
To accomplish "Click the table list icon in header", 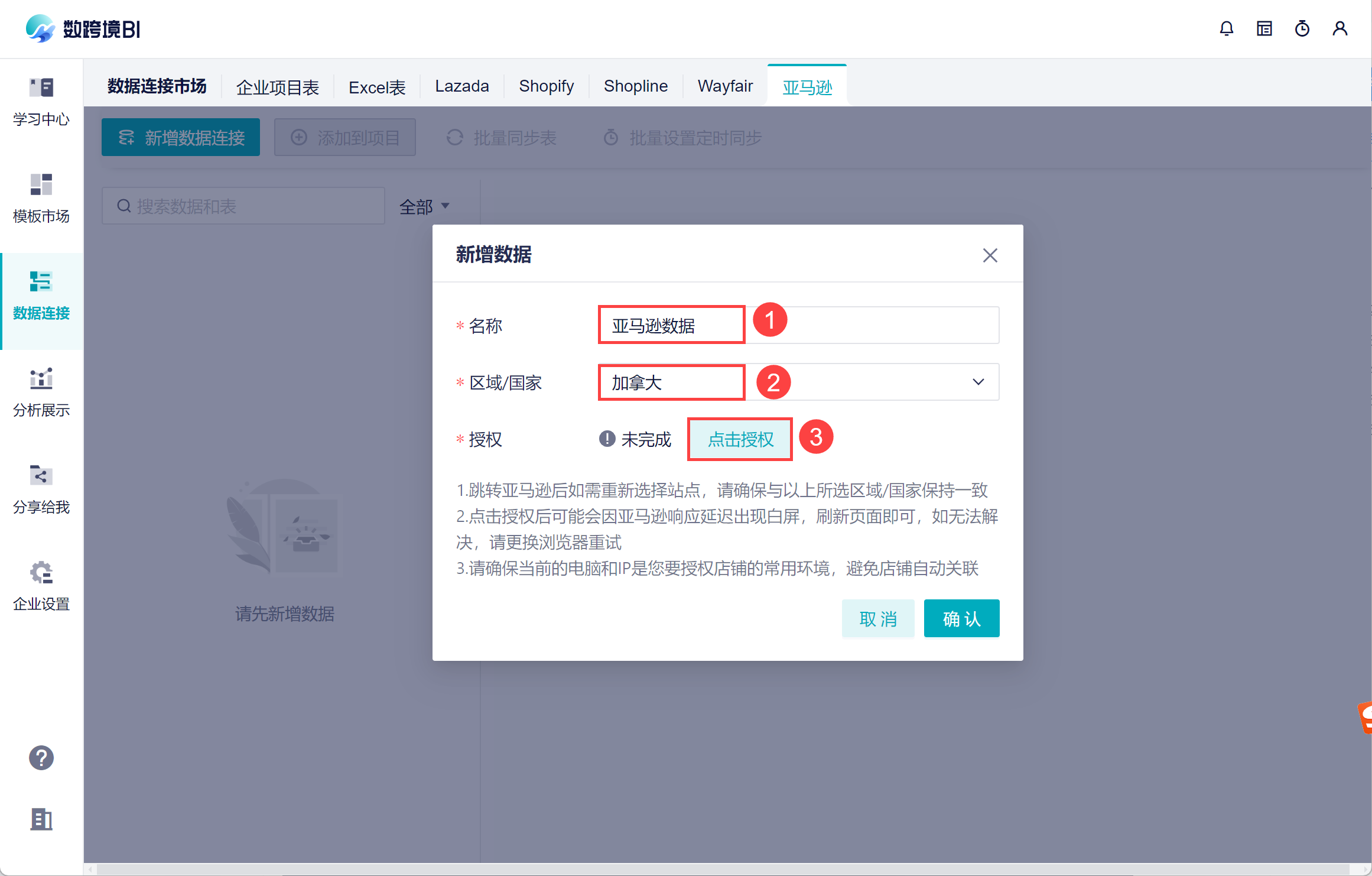I will pos(1264,28).
